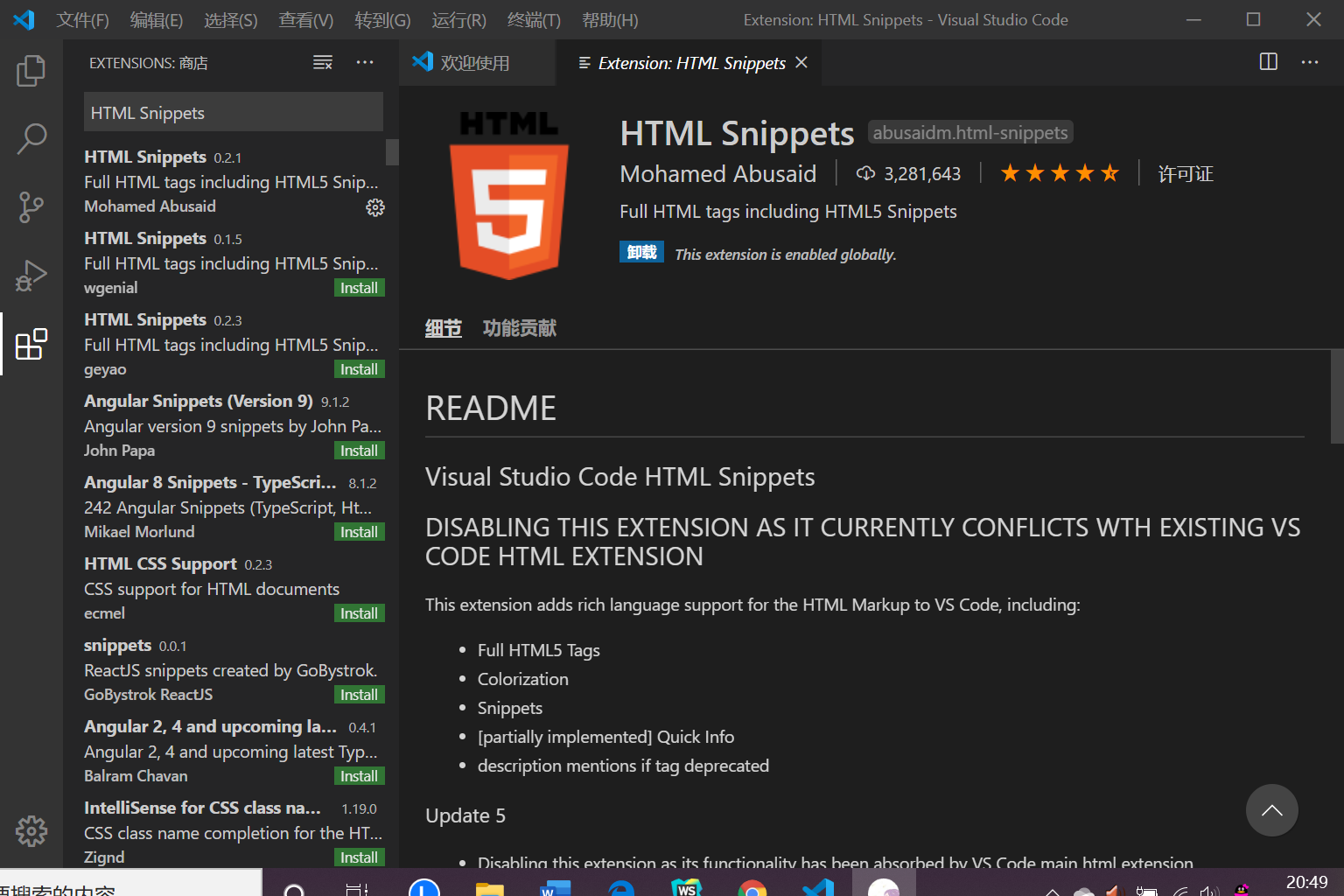Clear extensions search results icon
Image resolution: width=1344 pixels, height=896 pixels.
(x=323, y=63)
